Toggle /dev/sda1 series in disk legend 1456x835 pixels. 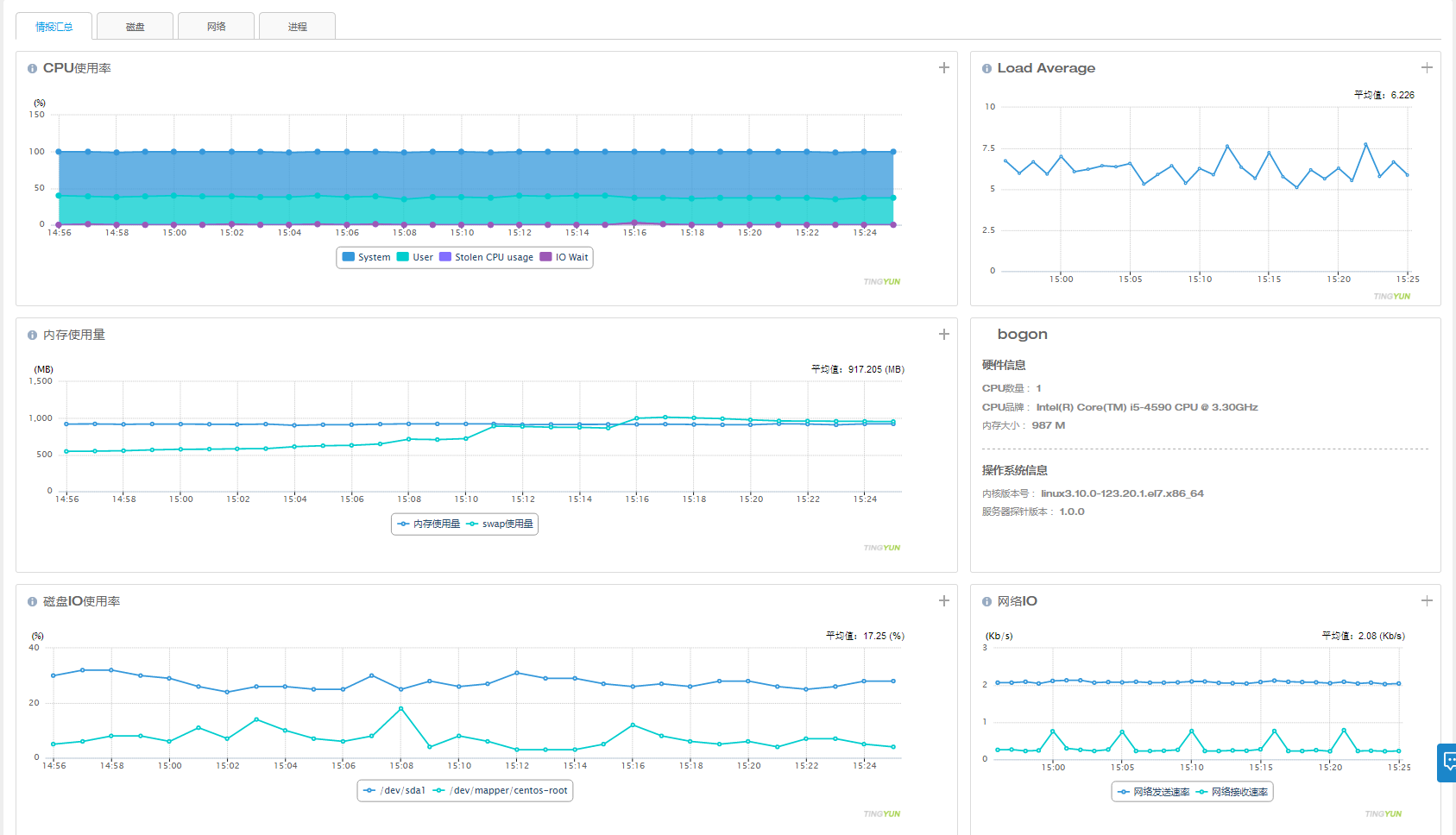(x=394, y=790)
